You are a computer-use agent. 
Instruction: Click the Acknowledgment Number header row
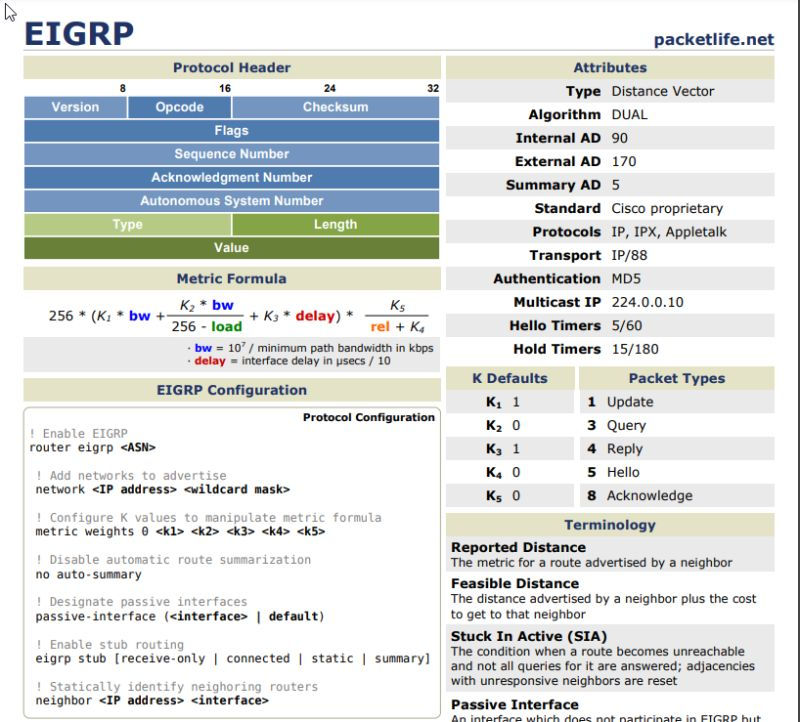pyautogui.click(x=232, y=178)
